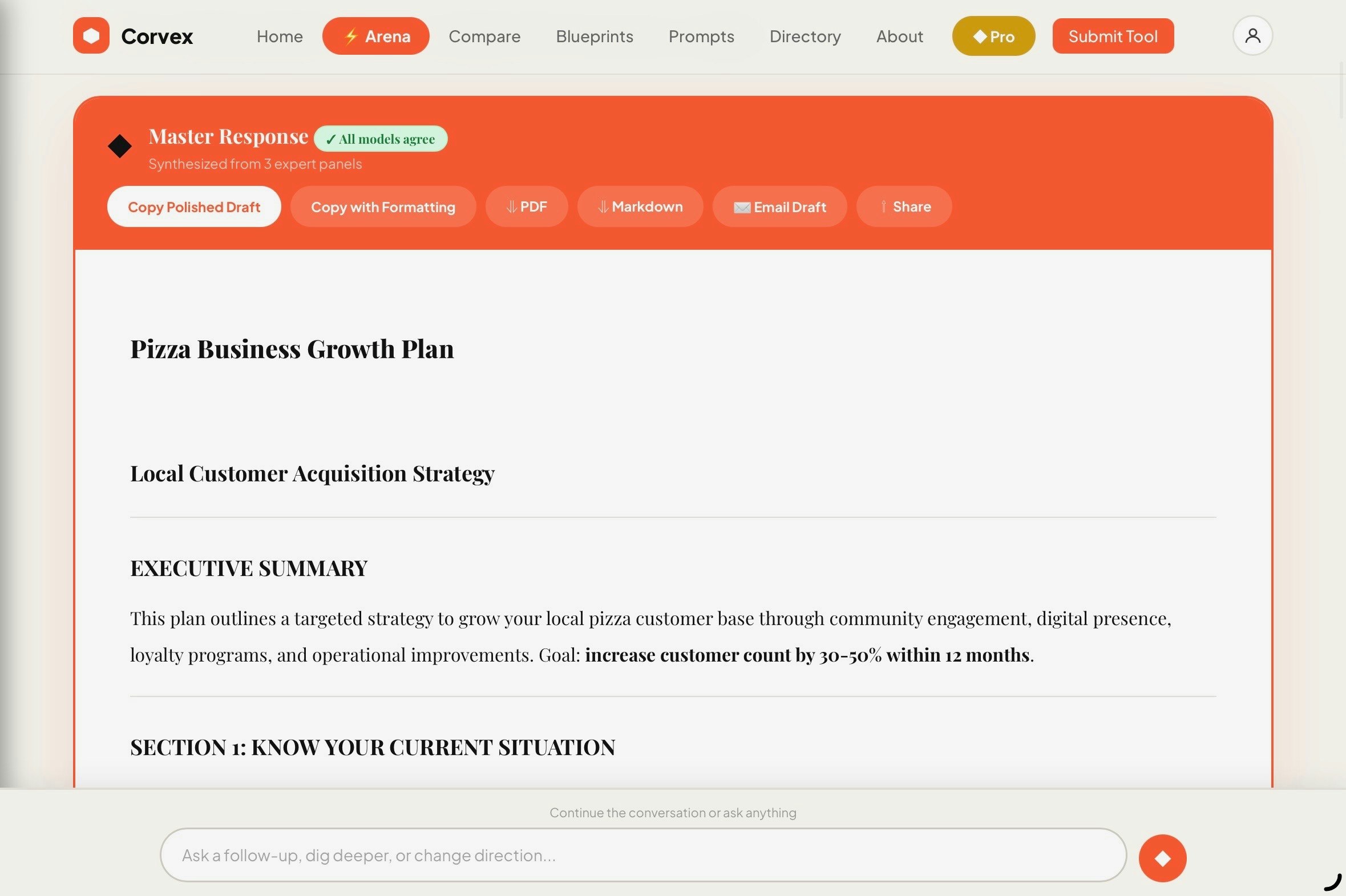The height and width of the screenshot is (896, 1346).
Task: Download the response as PDF
Action: (x=527, y=207)
